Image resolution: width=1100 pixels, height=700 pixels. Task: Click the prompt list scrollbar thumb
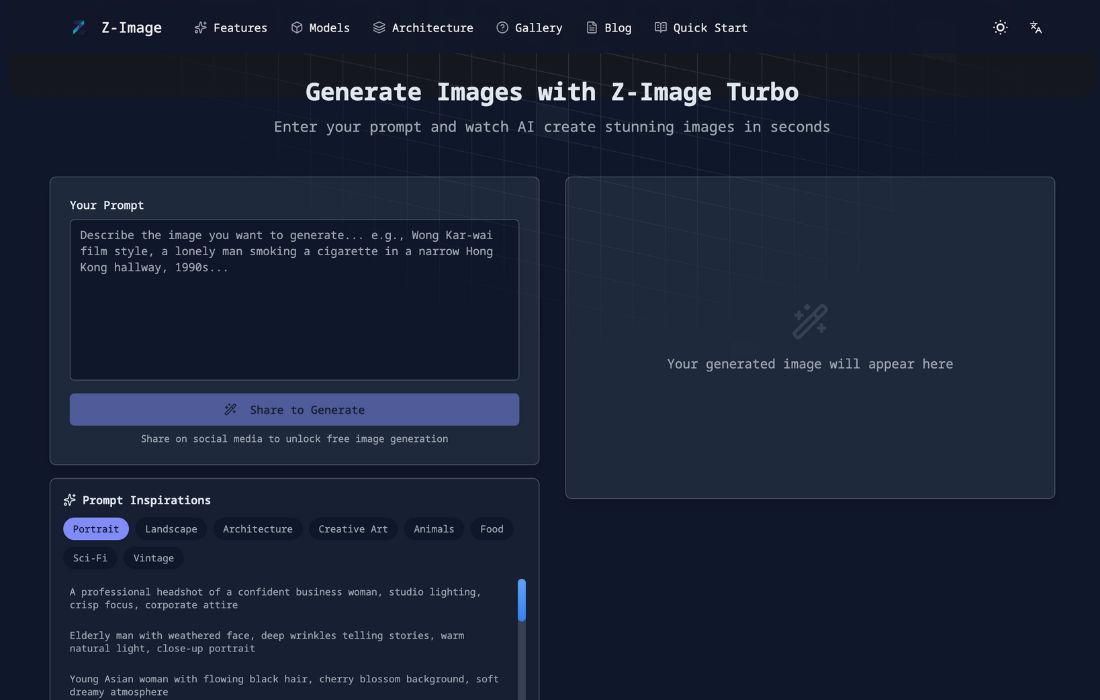pyautogui.click(x=521, y=600)
